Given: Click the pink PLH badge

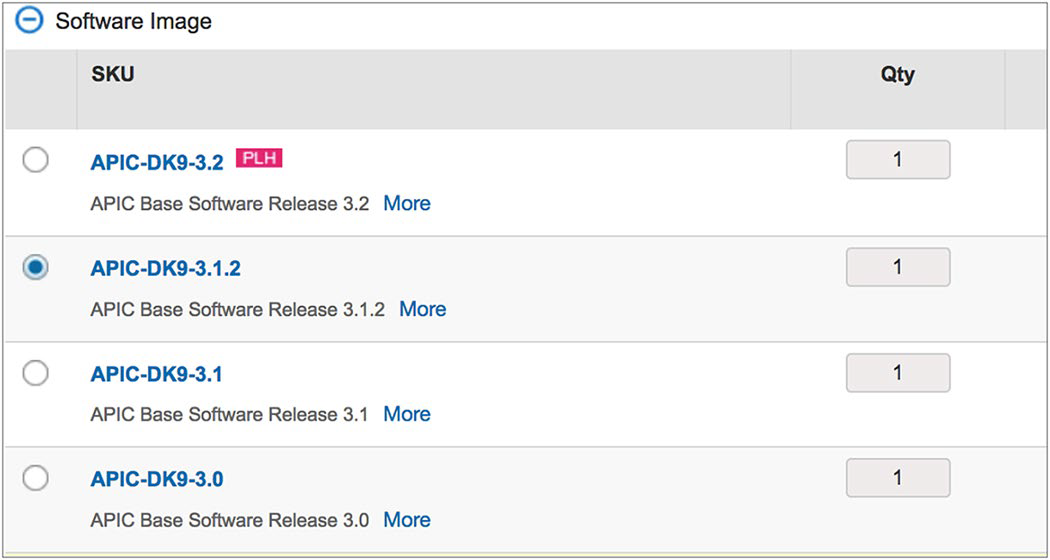Looking at the screenshot, I should click(259, 158).
